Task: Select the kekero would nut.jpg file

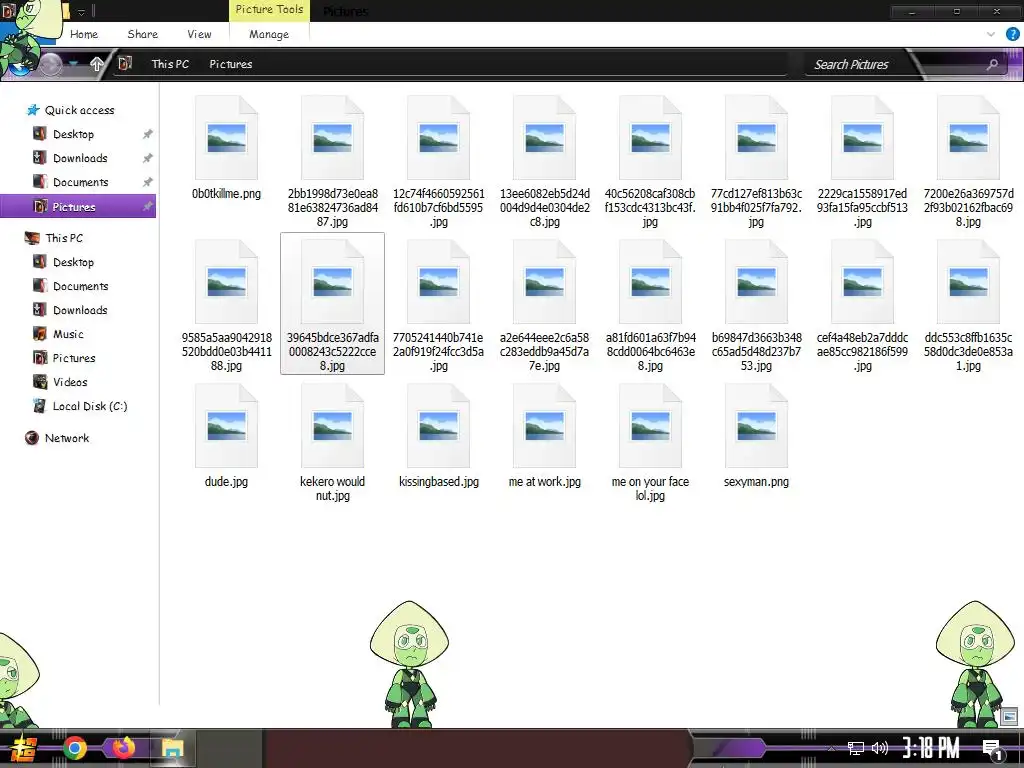Action: tap(332, 443)
